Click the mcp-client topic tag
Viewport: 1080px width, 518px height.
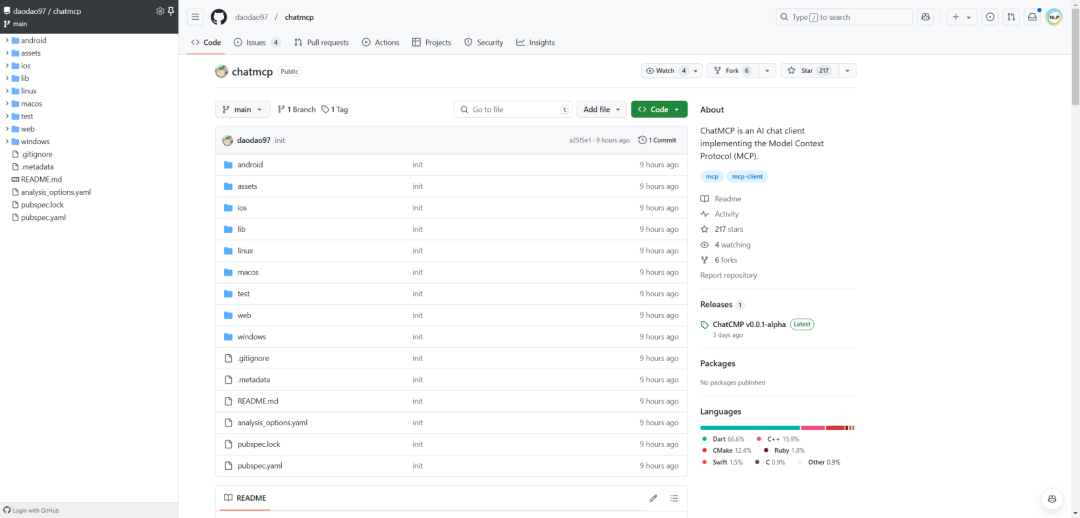tap(747, 176)
